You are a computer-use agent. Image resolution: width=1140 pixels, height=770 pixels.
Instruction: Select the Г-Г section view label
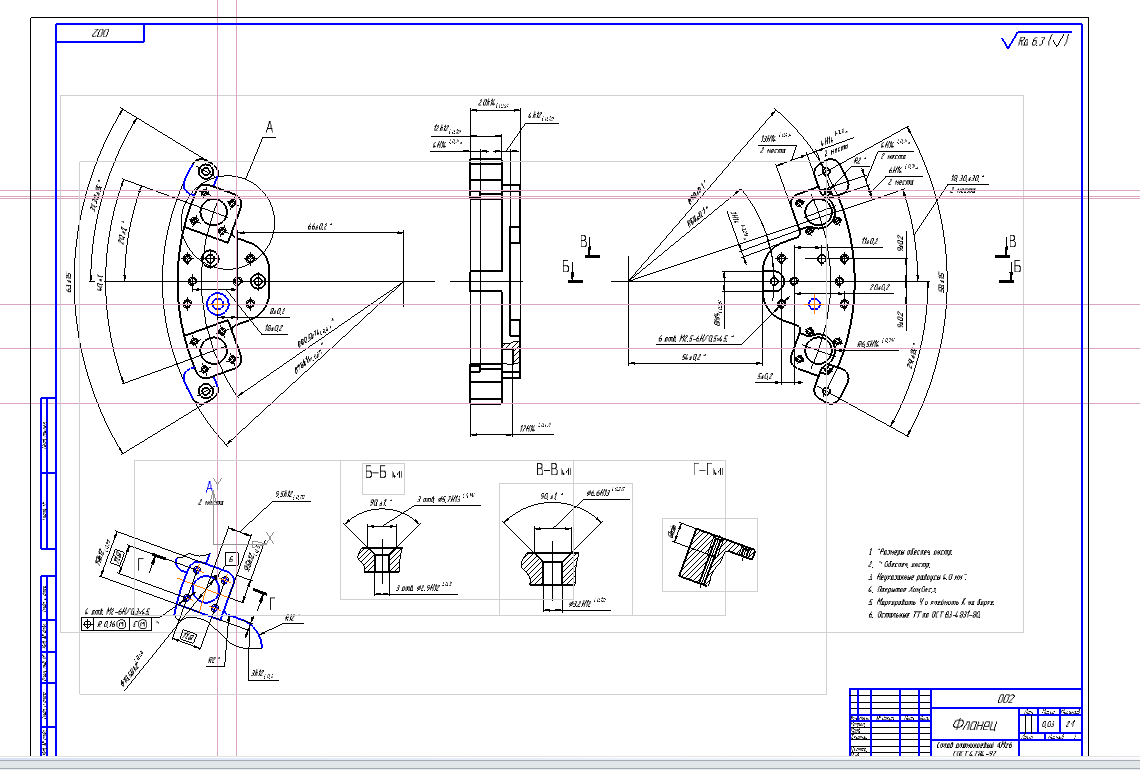pyautogui.click(x=708, y=470)
